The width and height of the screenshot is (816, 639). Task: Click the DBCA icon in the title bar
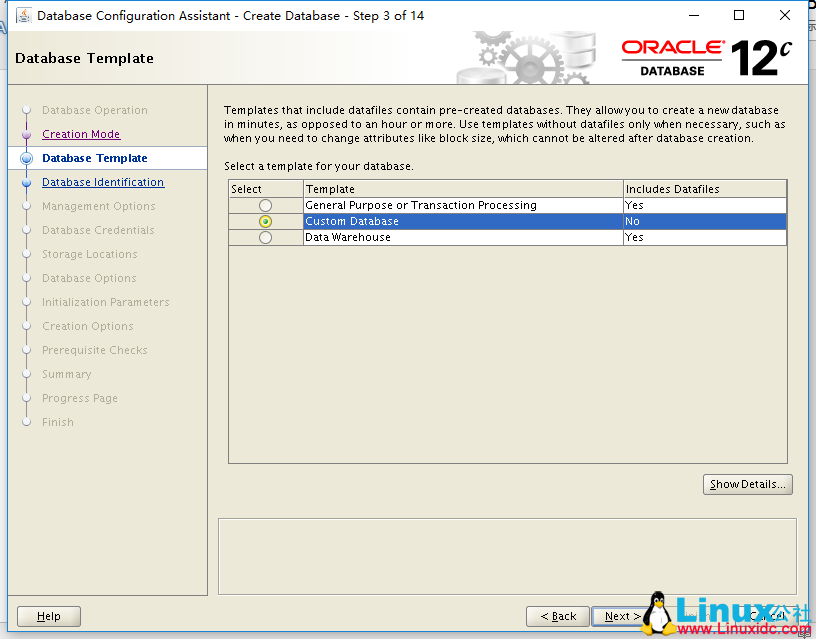click(22, 15)
